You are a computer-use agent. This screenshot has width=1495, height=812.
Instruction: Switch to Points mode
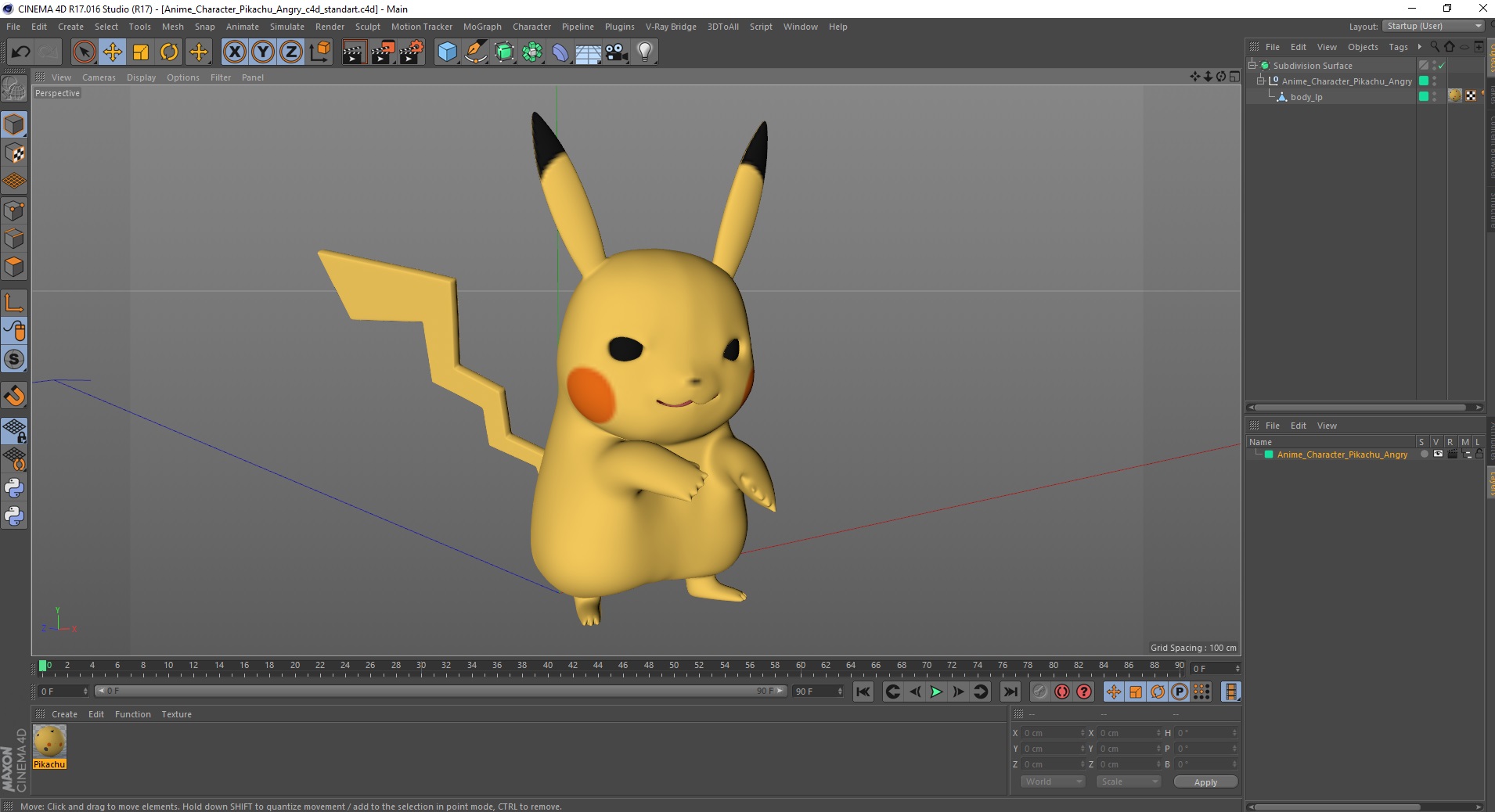(14, 210)
